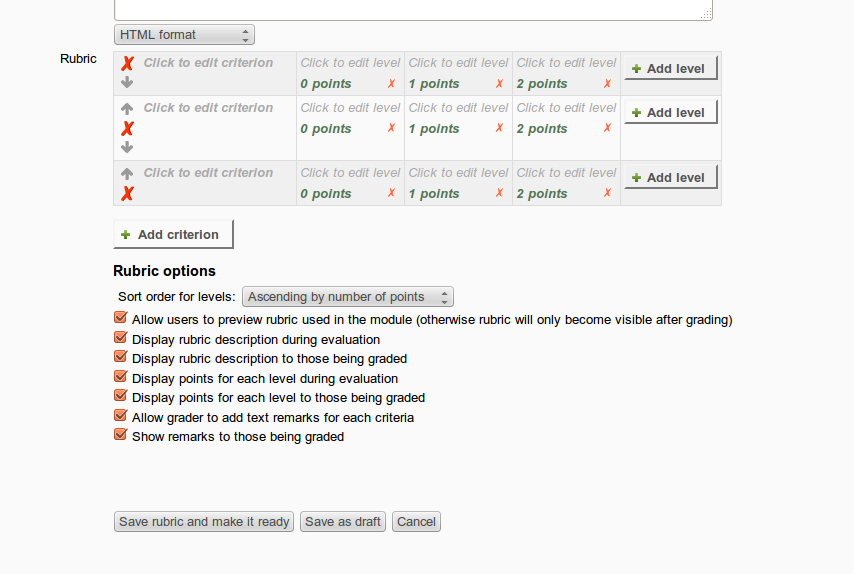Viewport: 854px width, 574px height.
Task: Move the second criterion up
Action: coord(127,108)
